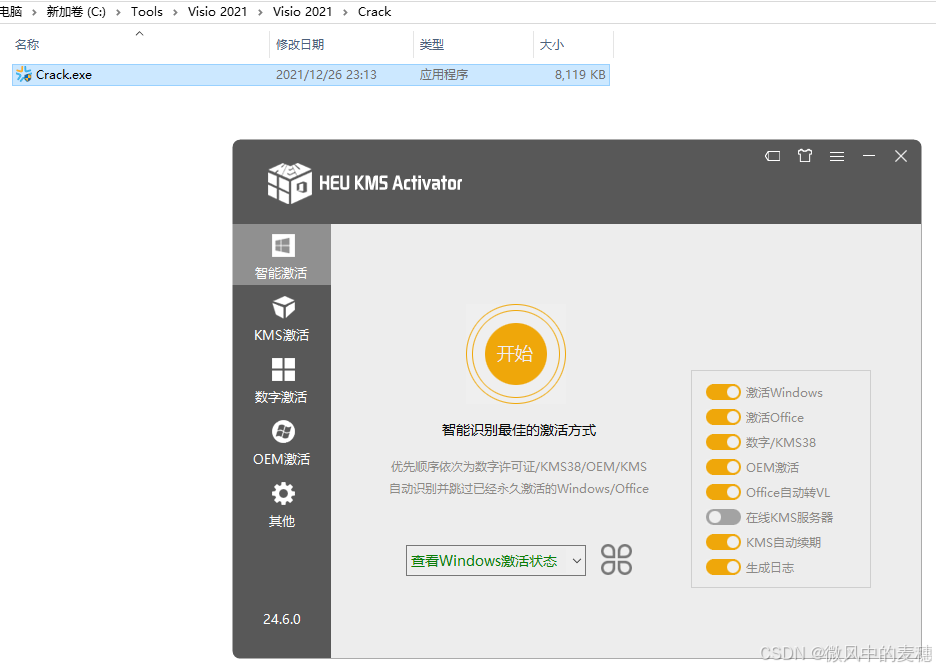Toggle KMS自动续期 switch
This screenshot has width=936, height=669.
(723, 542)
